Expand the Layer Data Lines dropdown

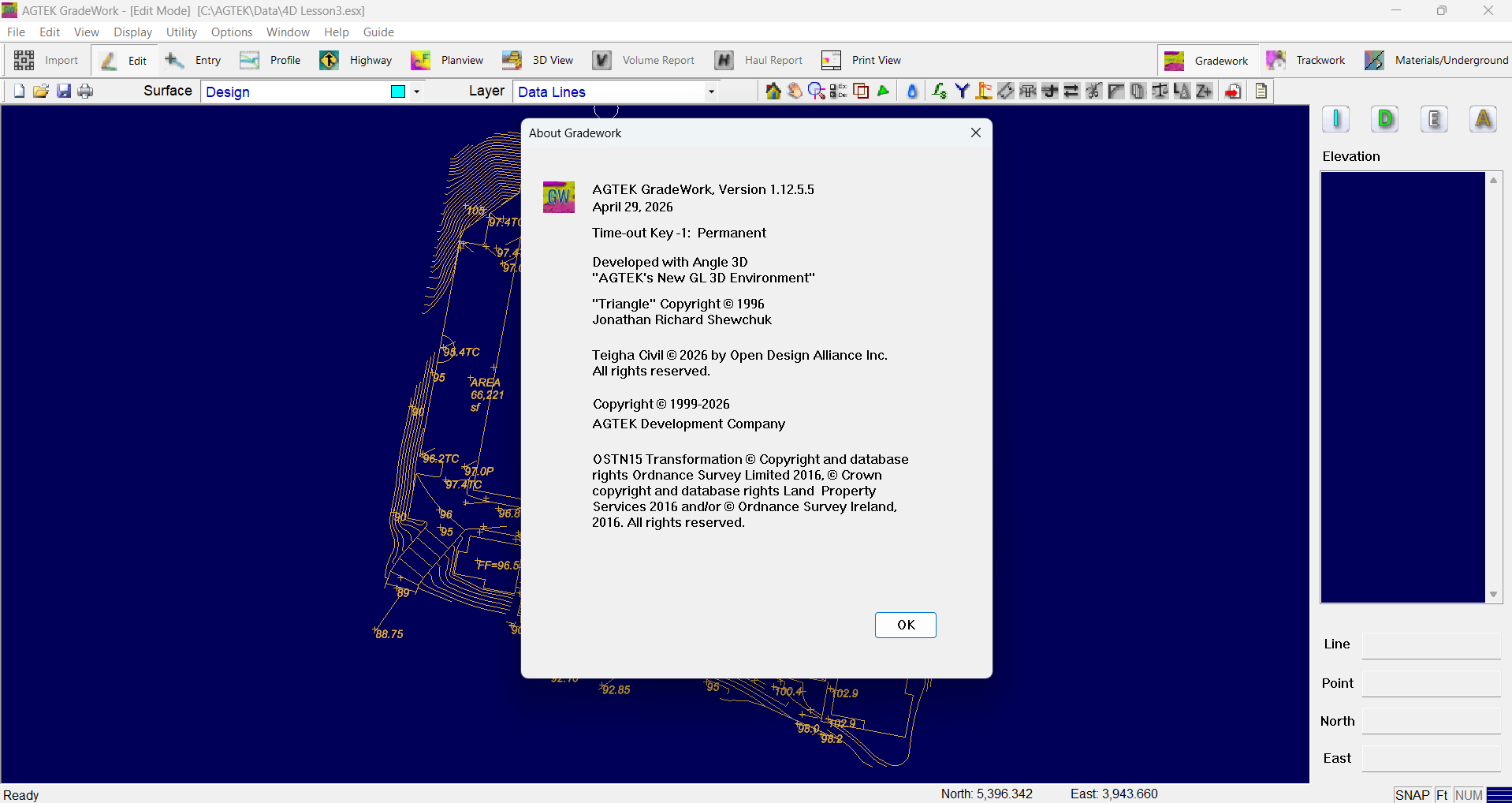[x=711, y=92]
